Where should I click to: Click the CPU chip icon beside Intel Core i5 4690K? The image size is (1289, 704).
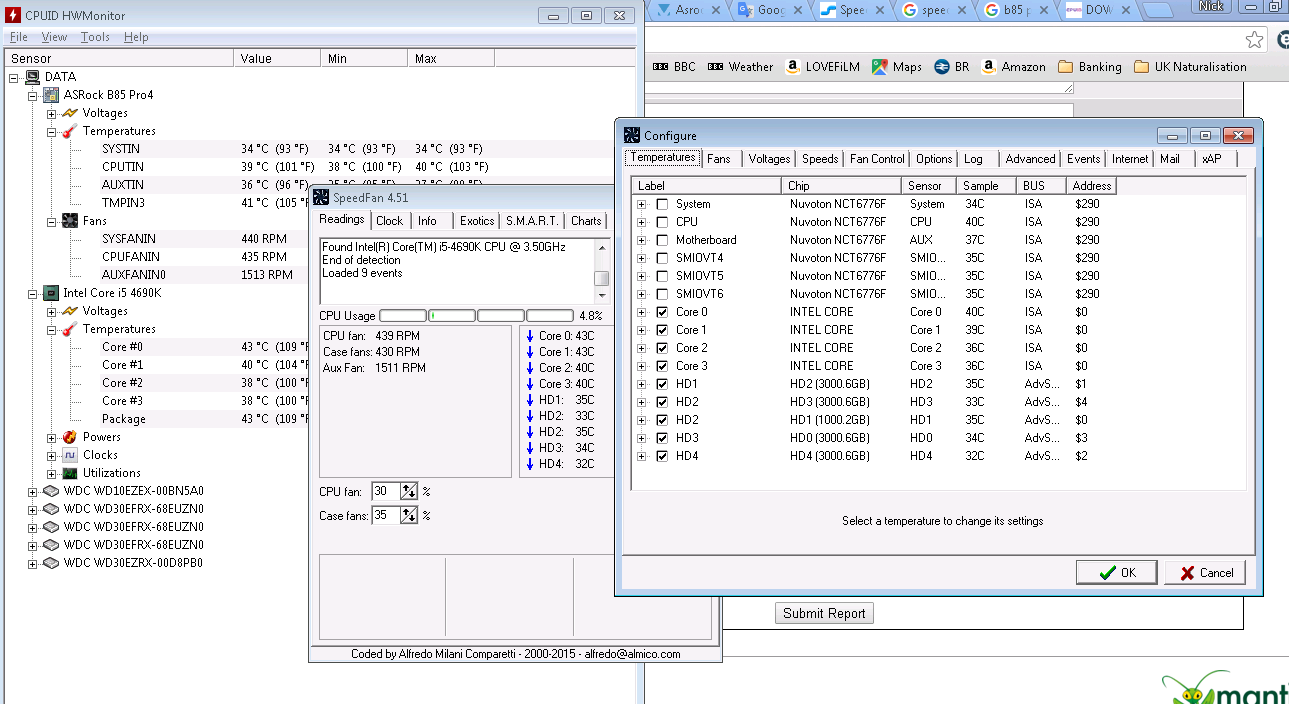52,293
